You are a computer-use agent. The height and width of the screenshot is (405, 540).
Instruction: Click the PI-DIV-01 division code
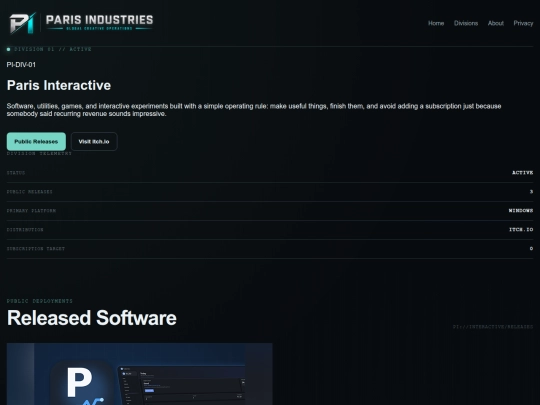click(x=21, y=65)
